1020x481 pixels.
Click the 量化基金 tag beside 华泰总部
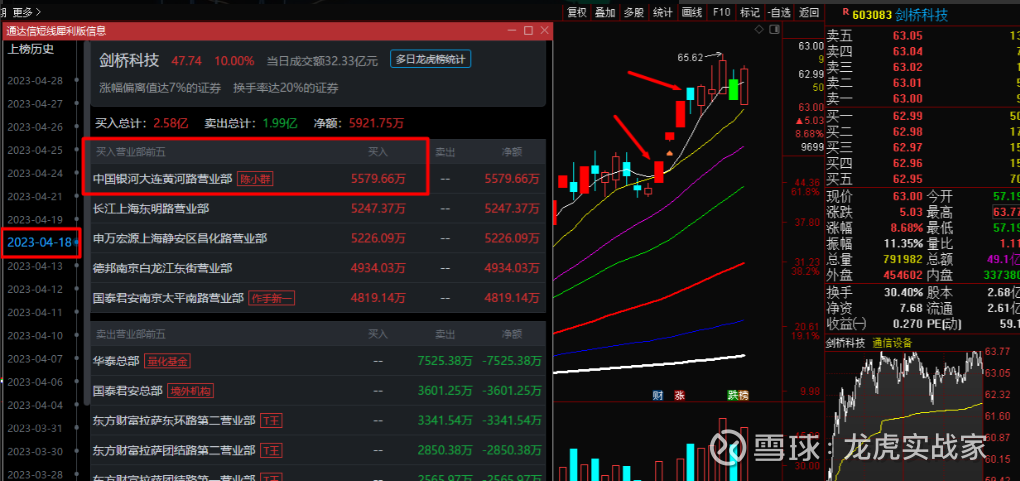click(x=168, y=361)
